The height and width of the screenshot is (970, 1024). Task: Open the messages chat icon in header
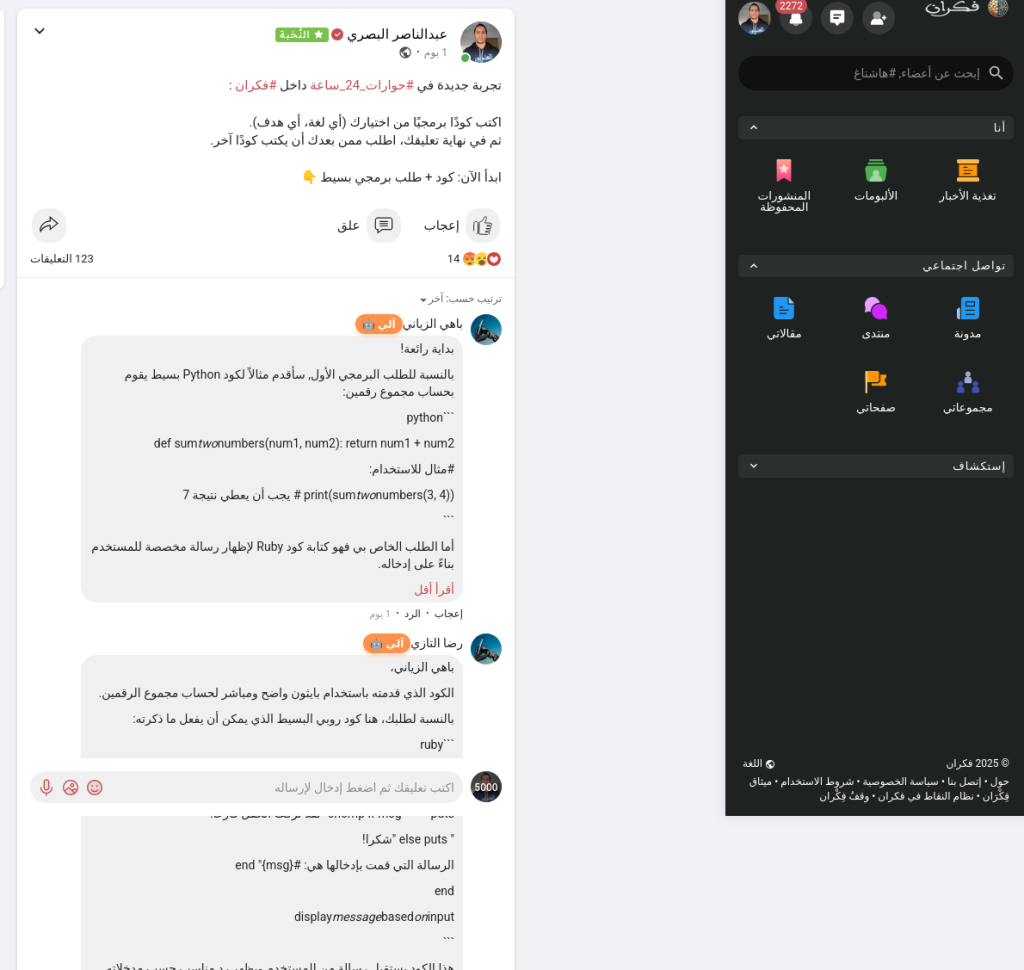[x=837, y=18]
